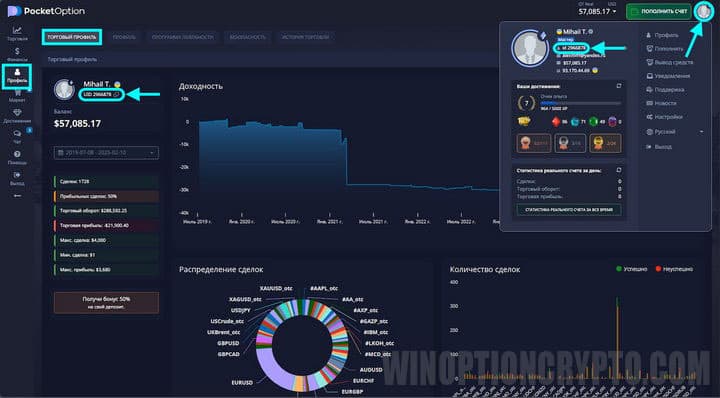Click the experience points progress bar
The image size is (720, 398).
581,103
